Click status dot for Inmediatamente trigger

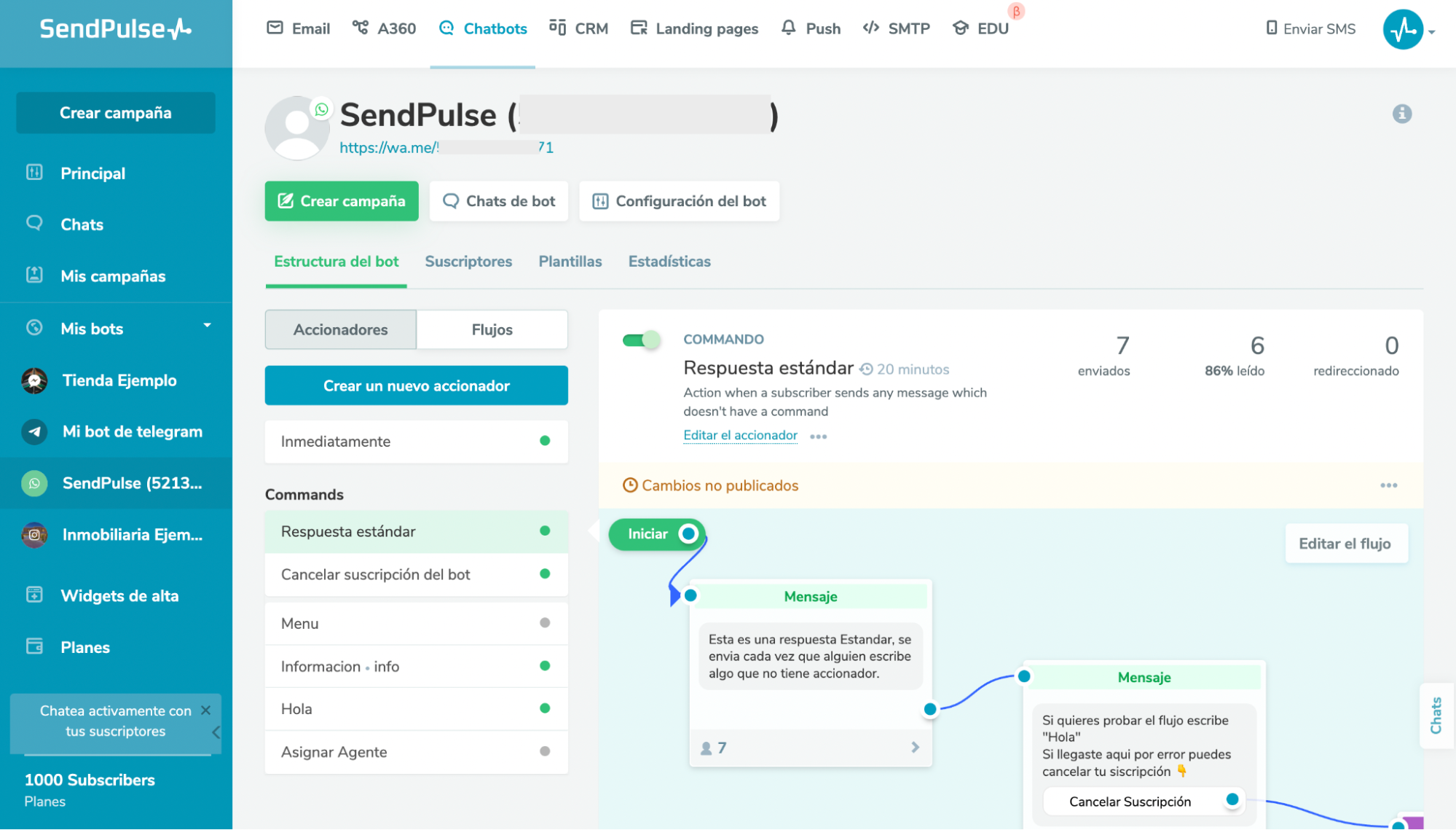pos(545,441)
